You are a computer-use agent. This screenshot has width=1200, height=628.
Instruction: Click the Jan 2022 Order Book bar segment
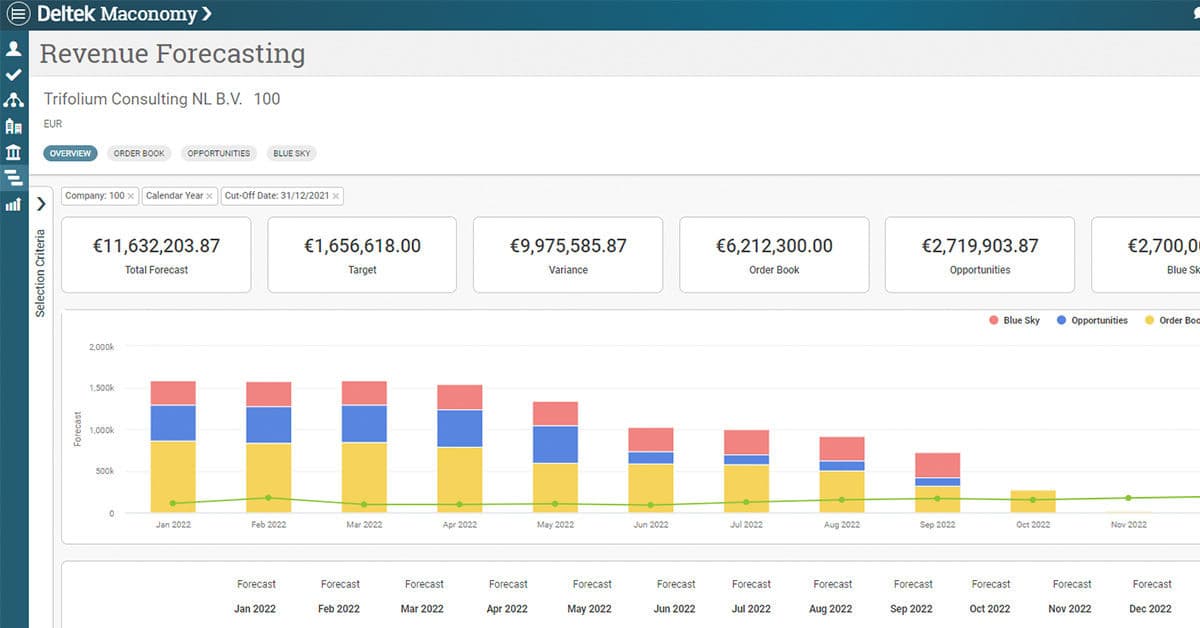click(173, 477)
